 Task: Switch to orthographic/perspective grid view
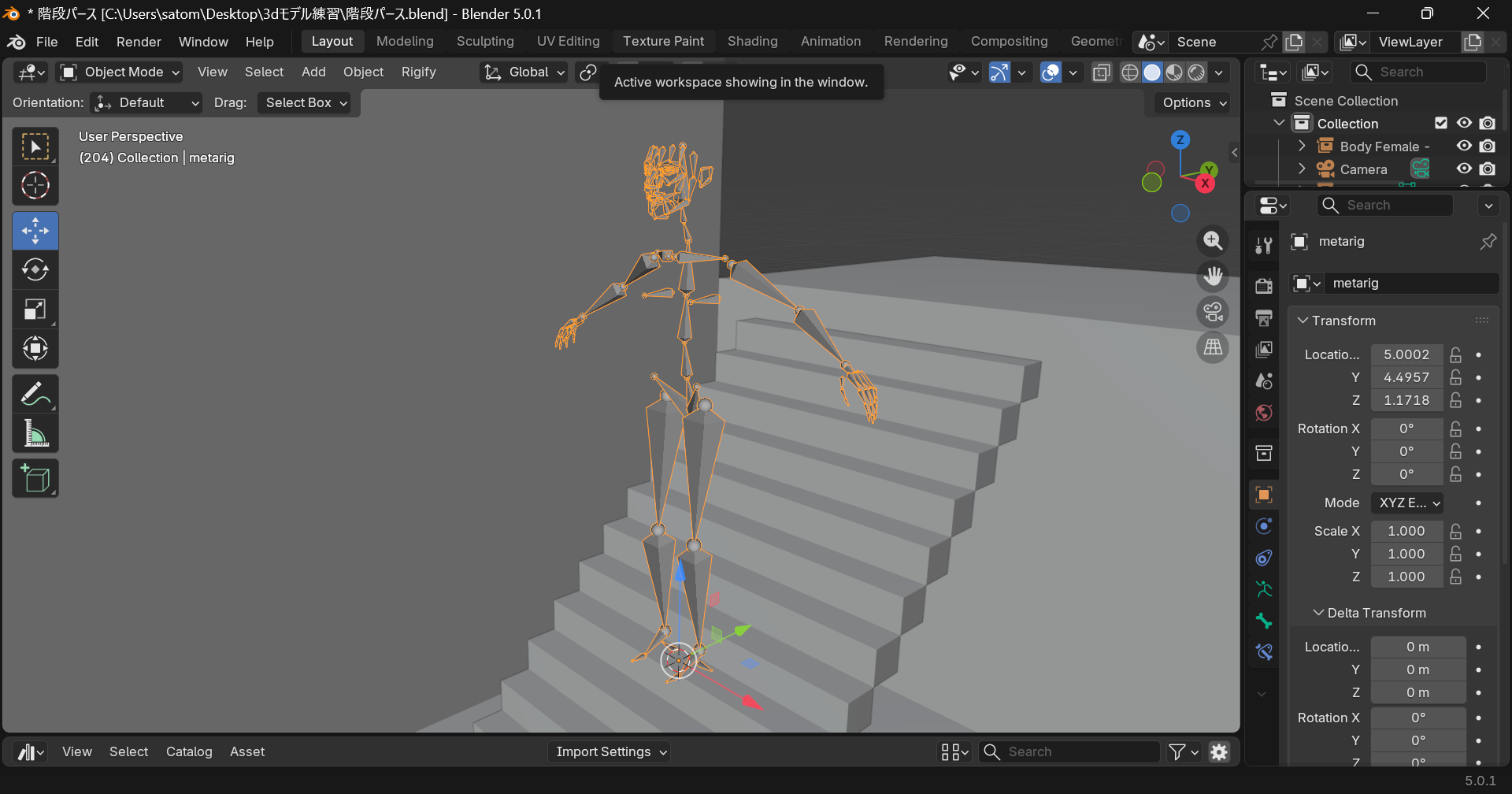1213,347
